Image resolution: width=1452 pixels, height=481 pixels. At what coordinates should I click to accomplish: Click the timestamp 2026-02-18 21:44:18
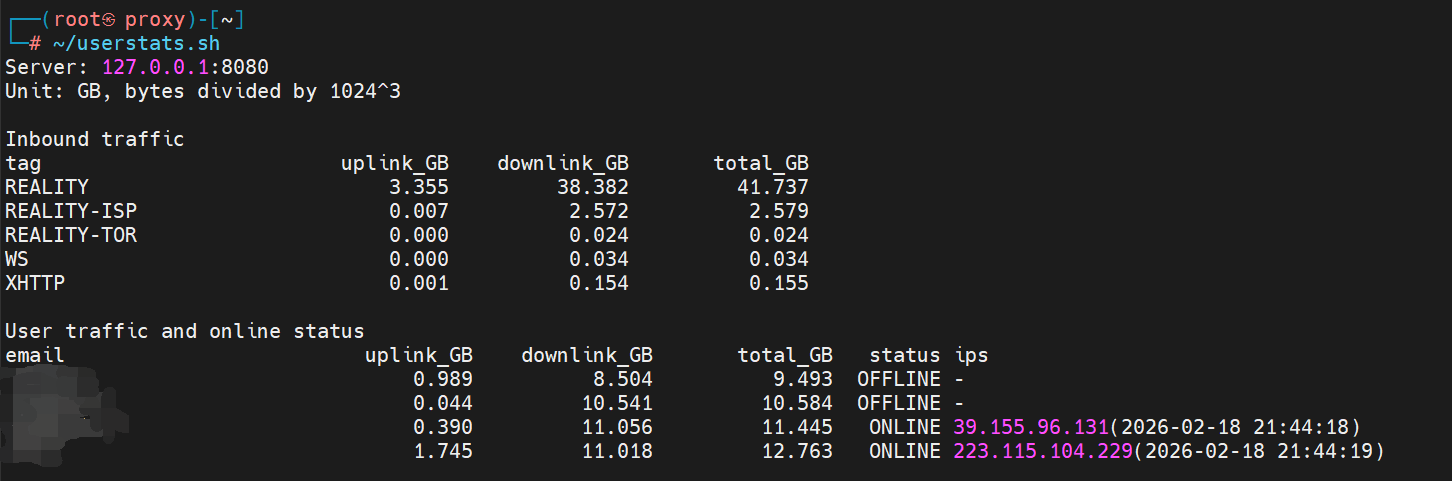pos(1235,427)
